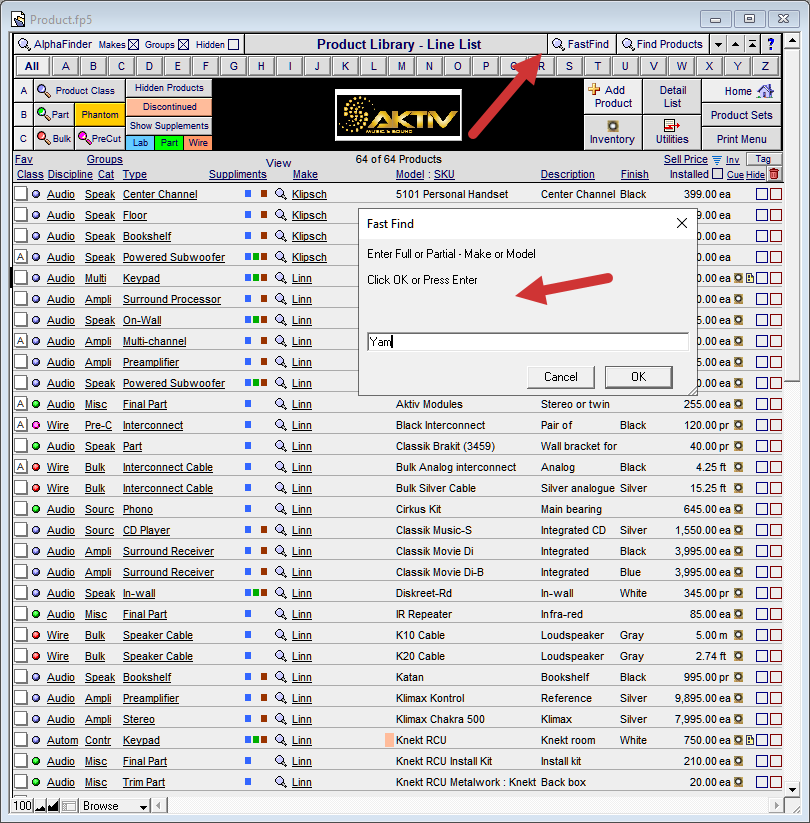Click the red trash can icon in header
Viewport: 810px width, 823px height.
(x=774, y=174)
